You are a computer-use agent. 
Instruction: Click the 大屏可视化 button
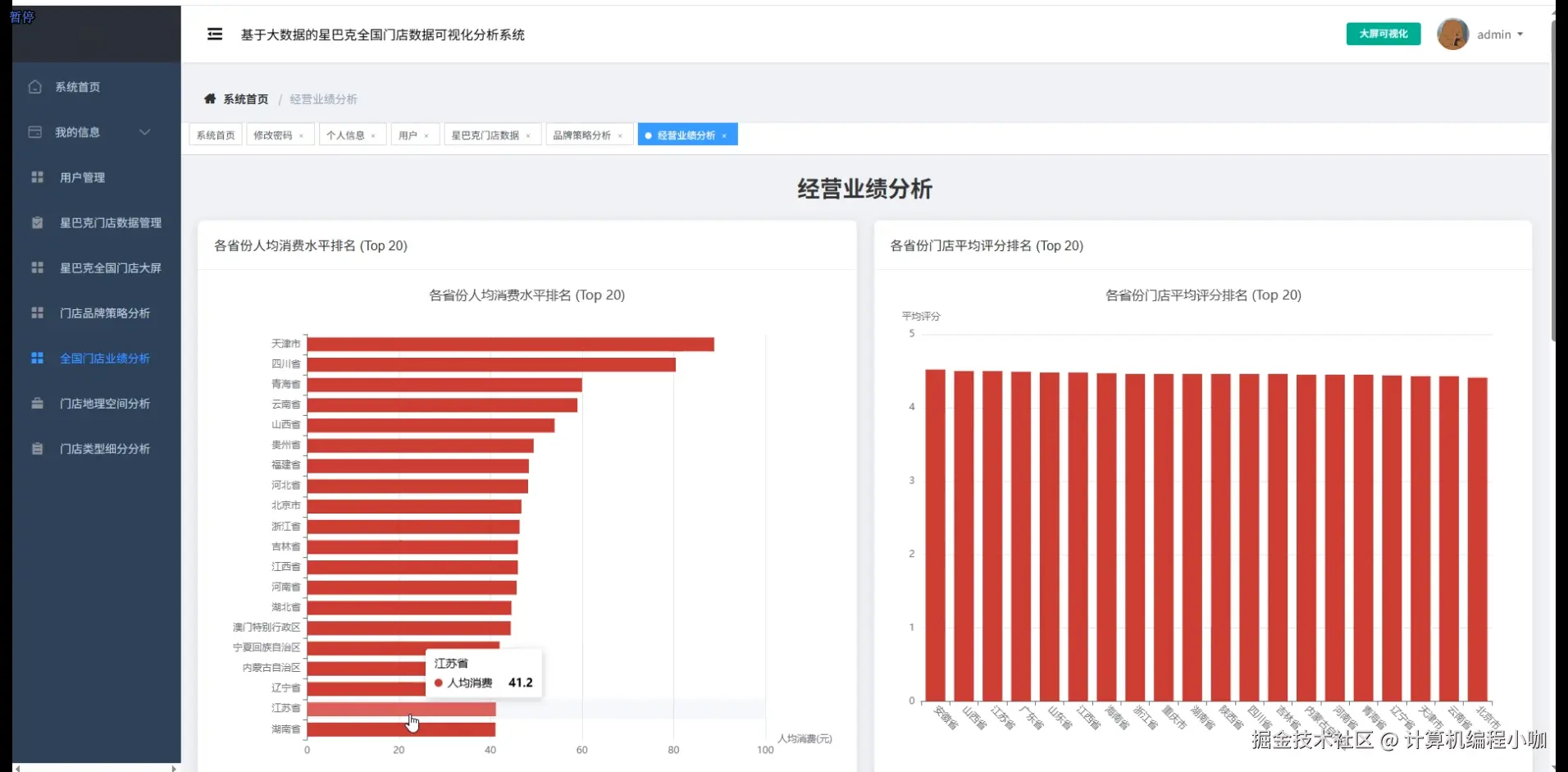click(x=1383, y=34)
